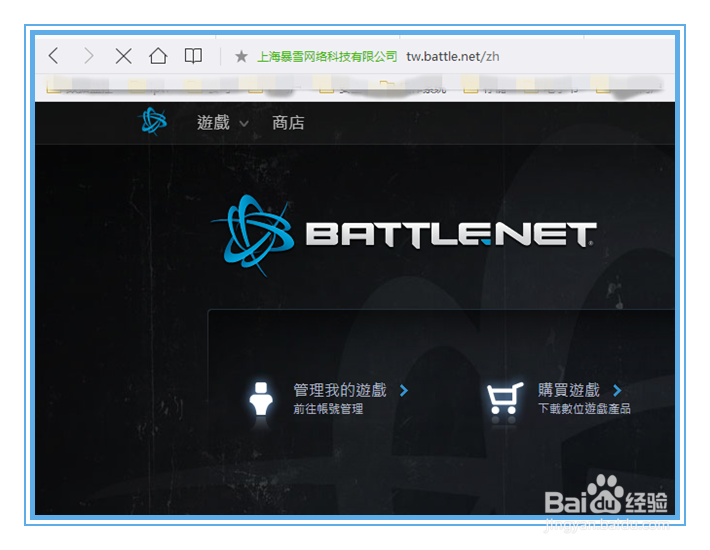Image resolution: width=710 pixels, height=550 pixels.
Task: Click the arrow next to 管理我的遊戲
Action: (404, 390)
